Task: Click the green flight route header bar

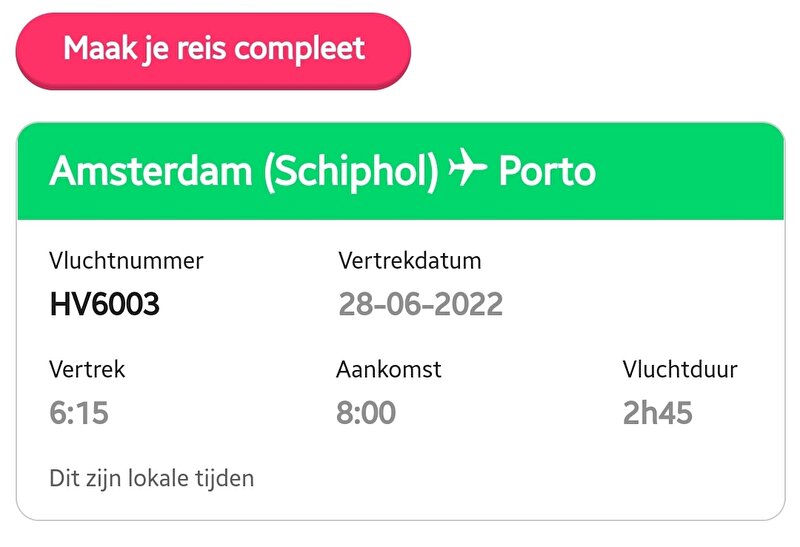Action: 401,171
